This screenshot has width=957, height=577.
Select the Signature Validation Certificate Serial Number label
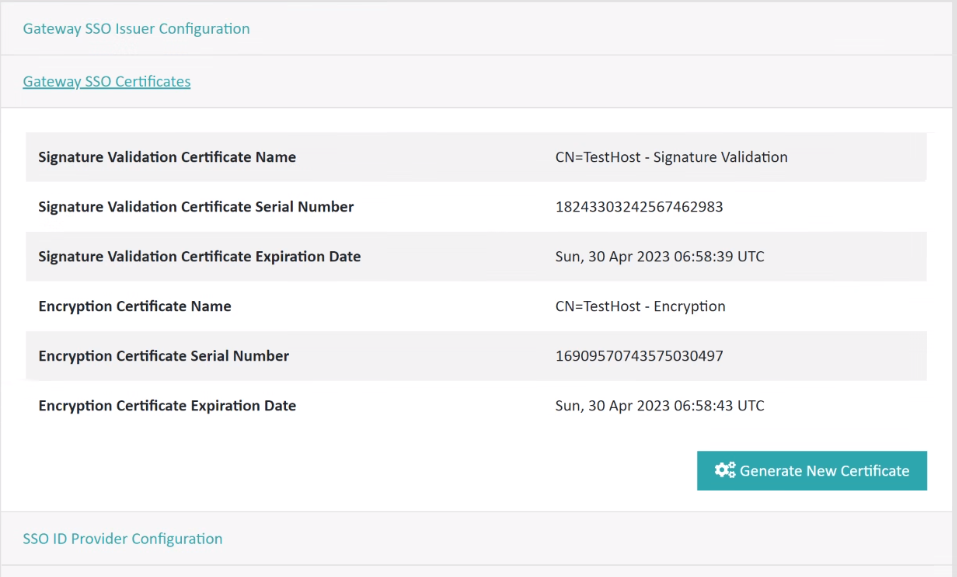[x=196, y=207]
